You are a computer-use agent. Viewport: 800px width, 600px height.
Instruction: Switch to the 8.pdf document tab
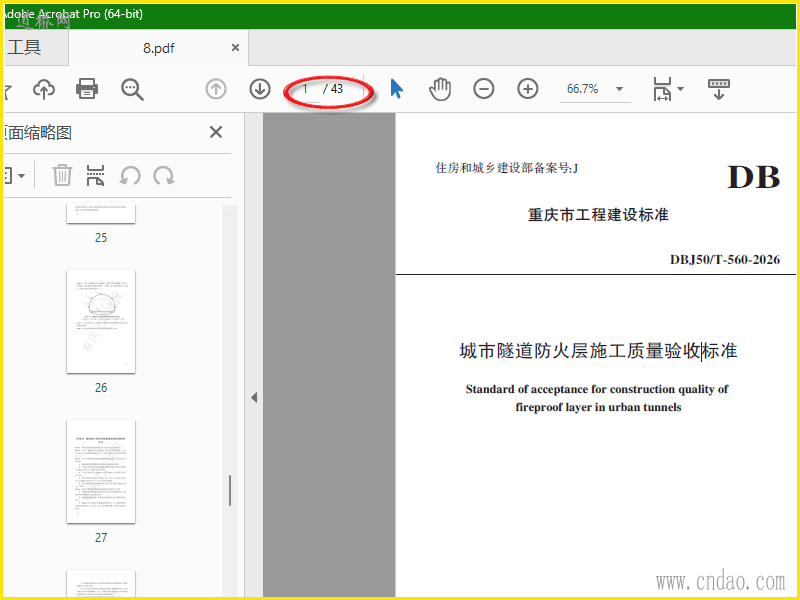coord(159,48)
